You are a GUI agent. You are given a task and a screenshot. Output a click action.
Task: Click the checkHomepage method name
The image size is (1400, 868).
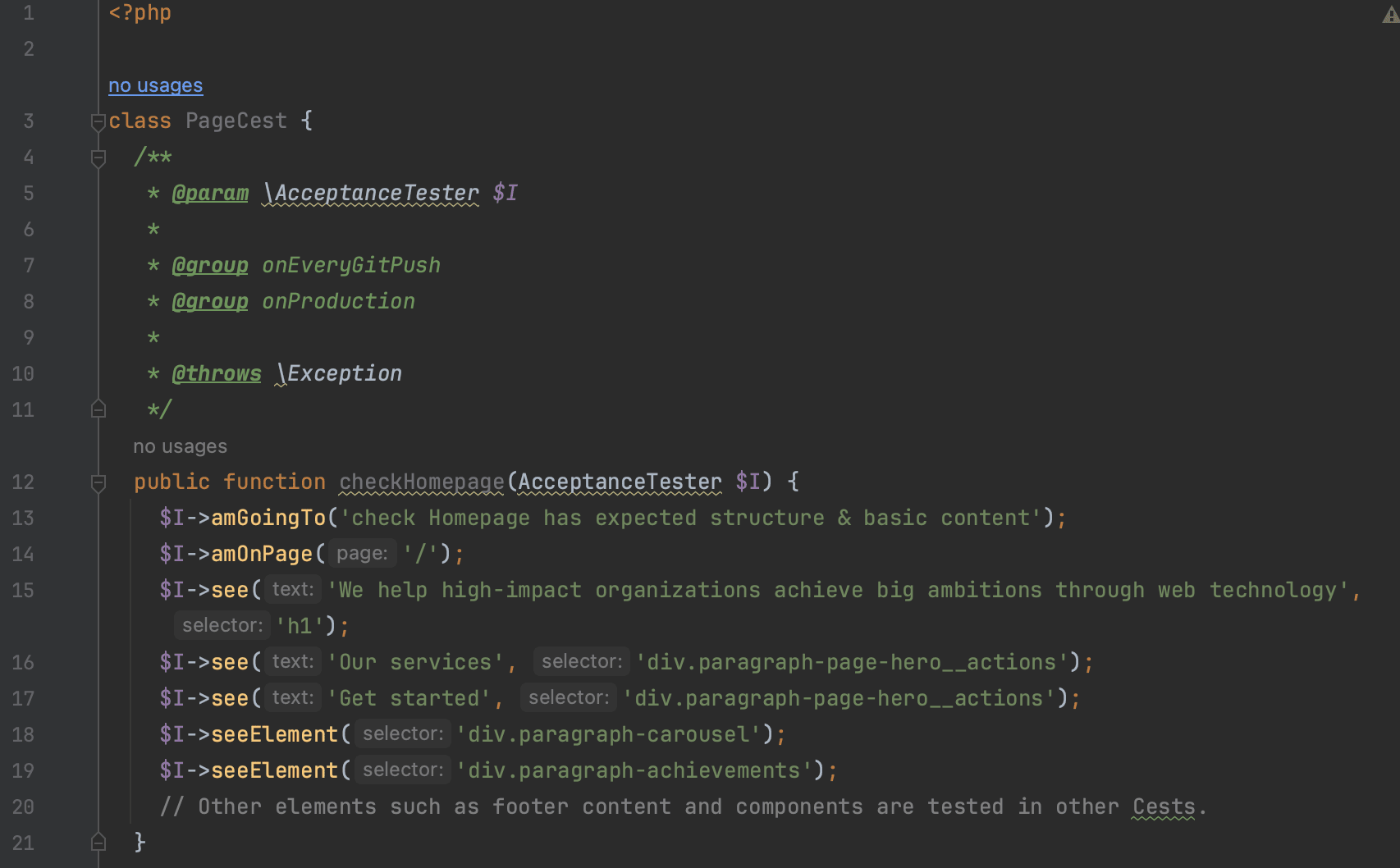coord(421,482)
